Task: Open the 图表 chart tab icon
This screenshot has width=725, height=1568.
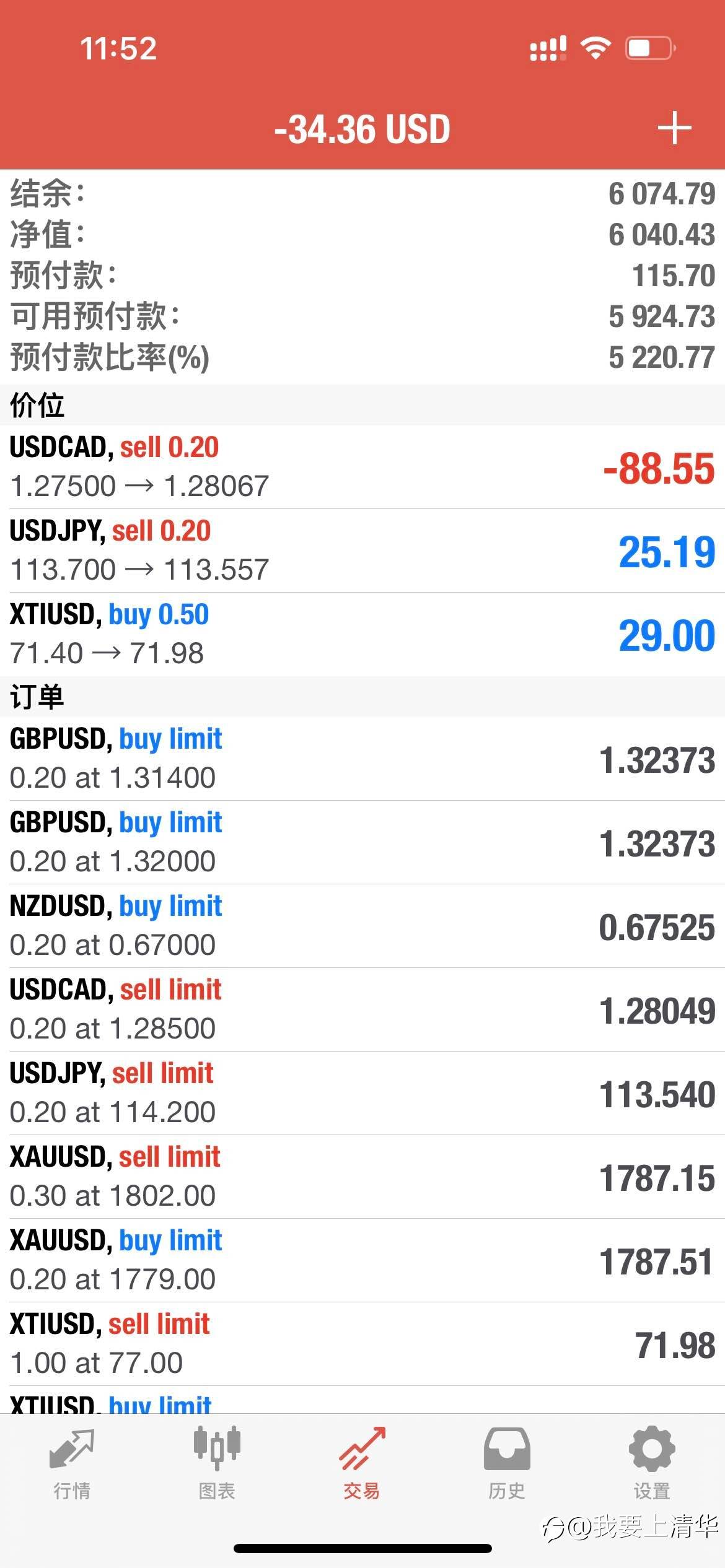Action: click(x=217, y=1448)
